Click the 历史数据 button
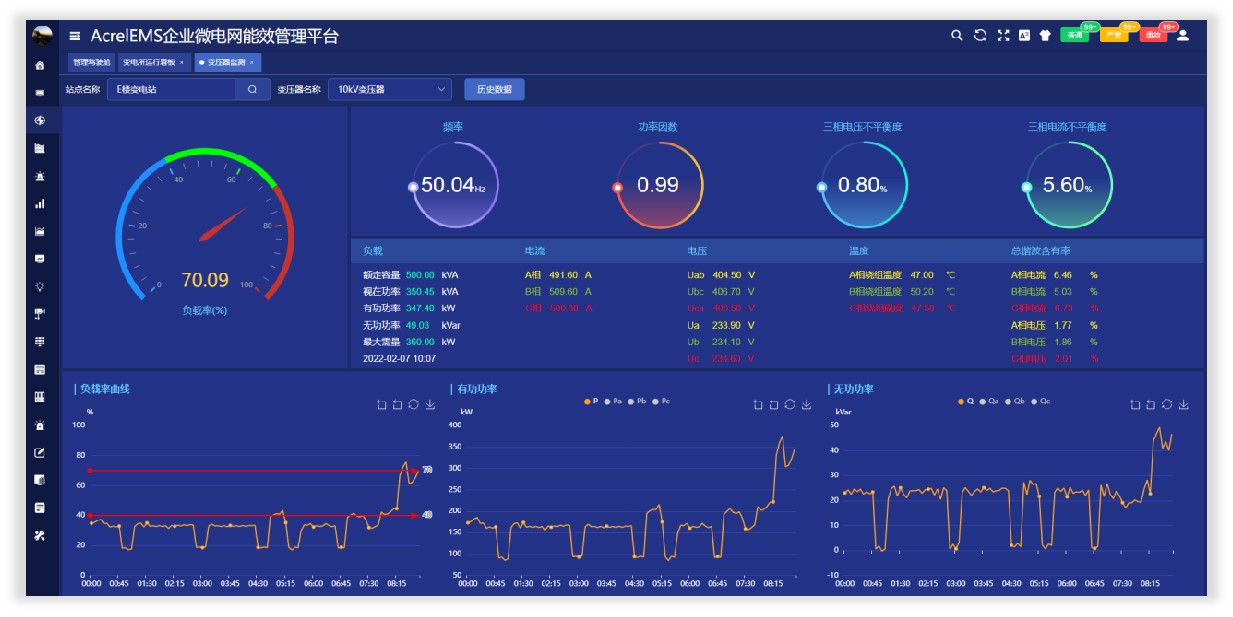The image size is (1233, 617). click(x=494, y=89)
